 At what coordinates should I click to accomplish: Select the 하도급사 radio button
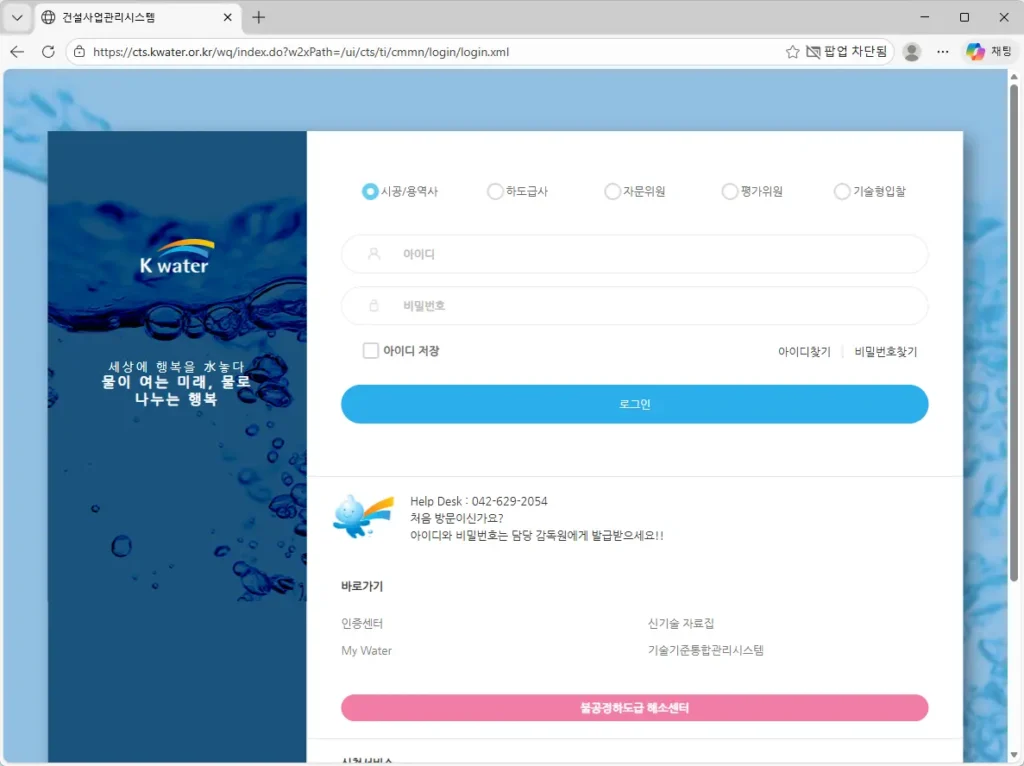click(x=495, y=191)
